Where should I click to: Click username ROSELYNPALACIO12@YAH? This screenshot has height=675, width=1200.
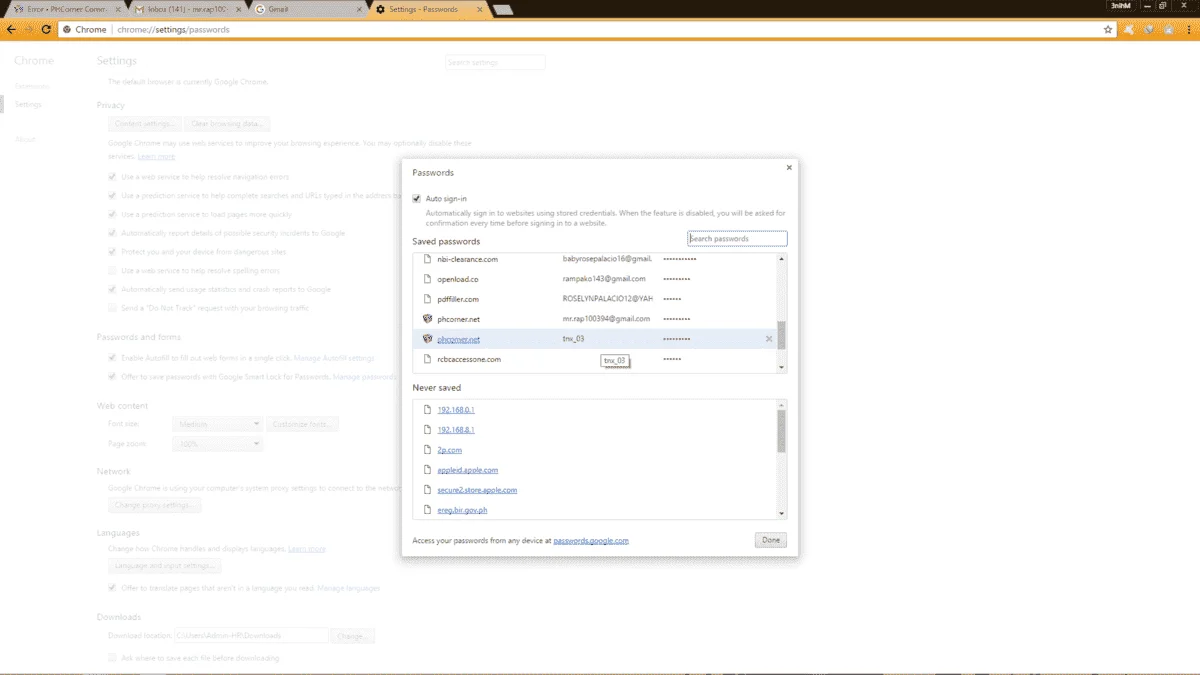(607, 299)
